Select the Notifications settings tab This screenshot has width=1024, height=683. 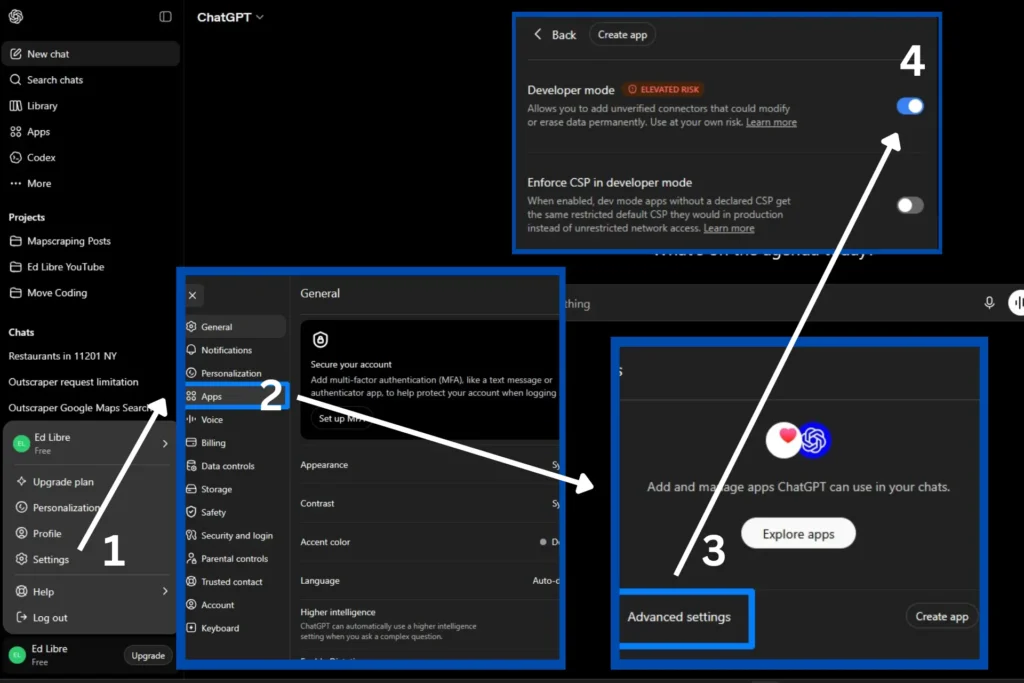(x=234, y=350)
